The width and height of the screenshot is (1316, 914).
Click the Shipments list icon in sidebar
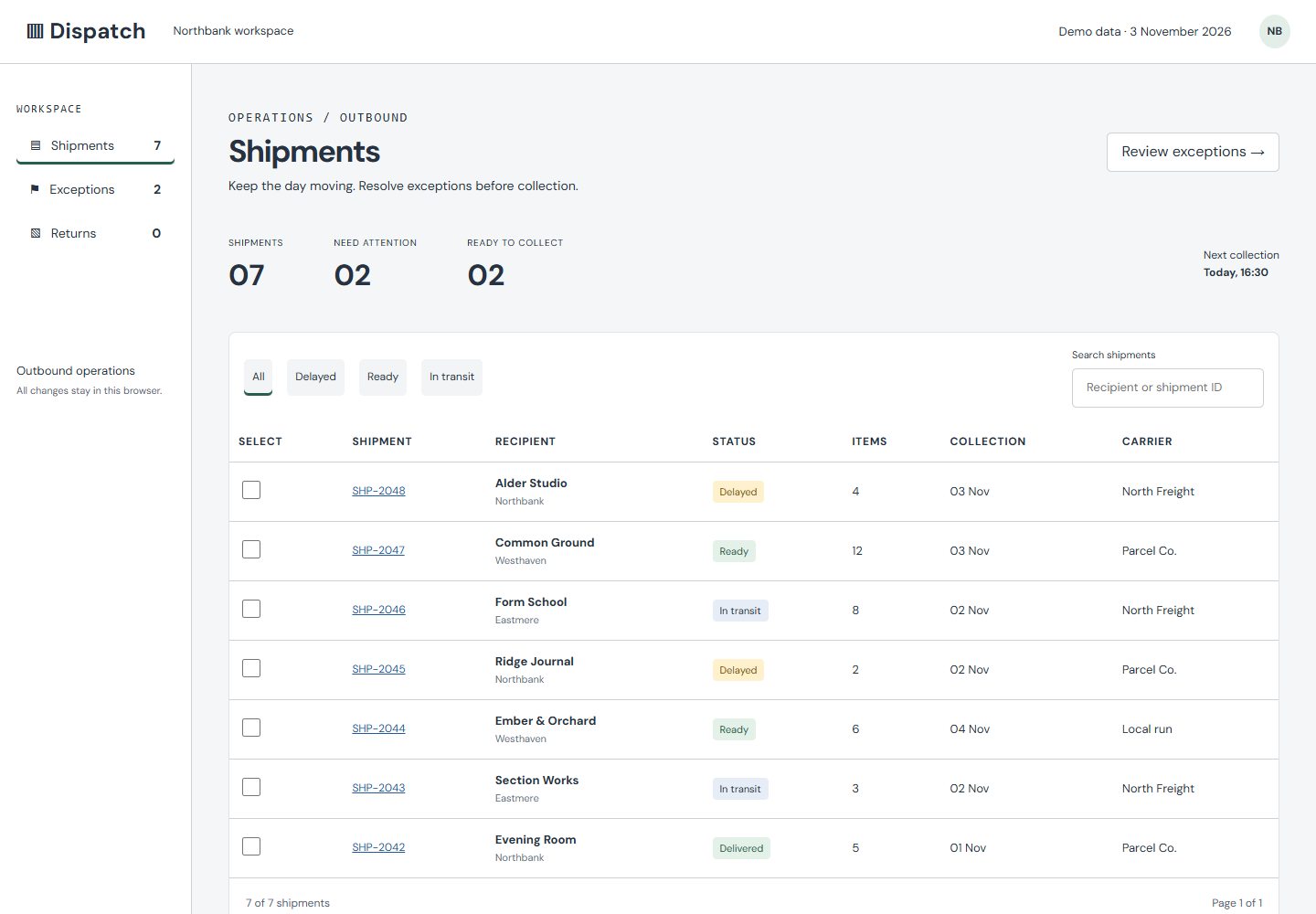click(36, 145)
